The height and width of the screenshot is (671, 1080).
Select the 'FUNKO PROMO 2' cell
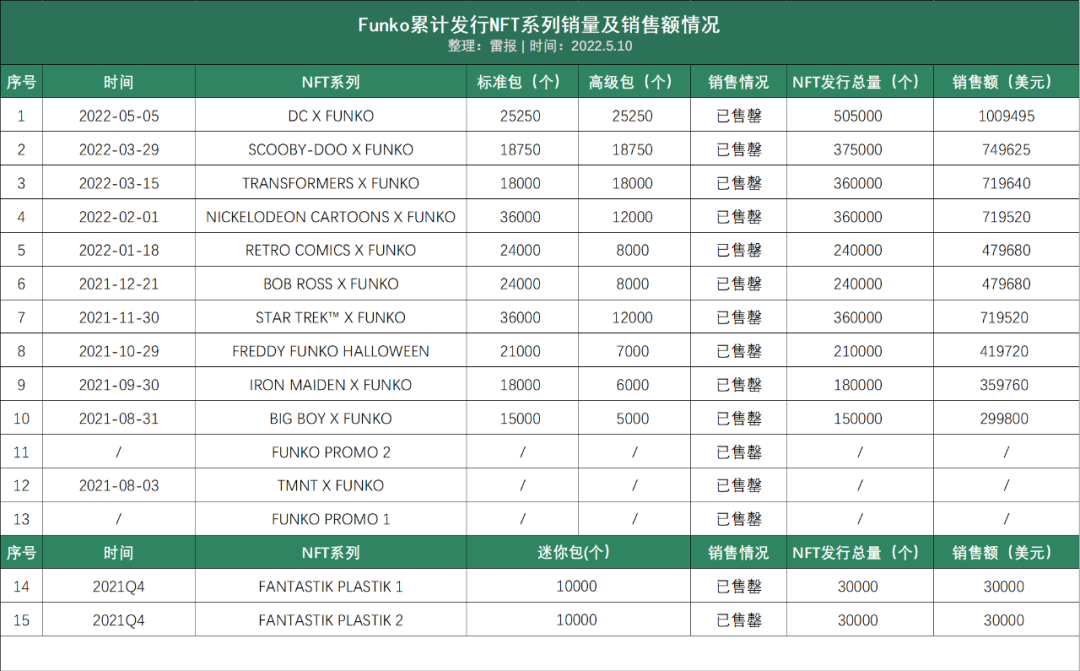[x=330, y=452]
